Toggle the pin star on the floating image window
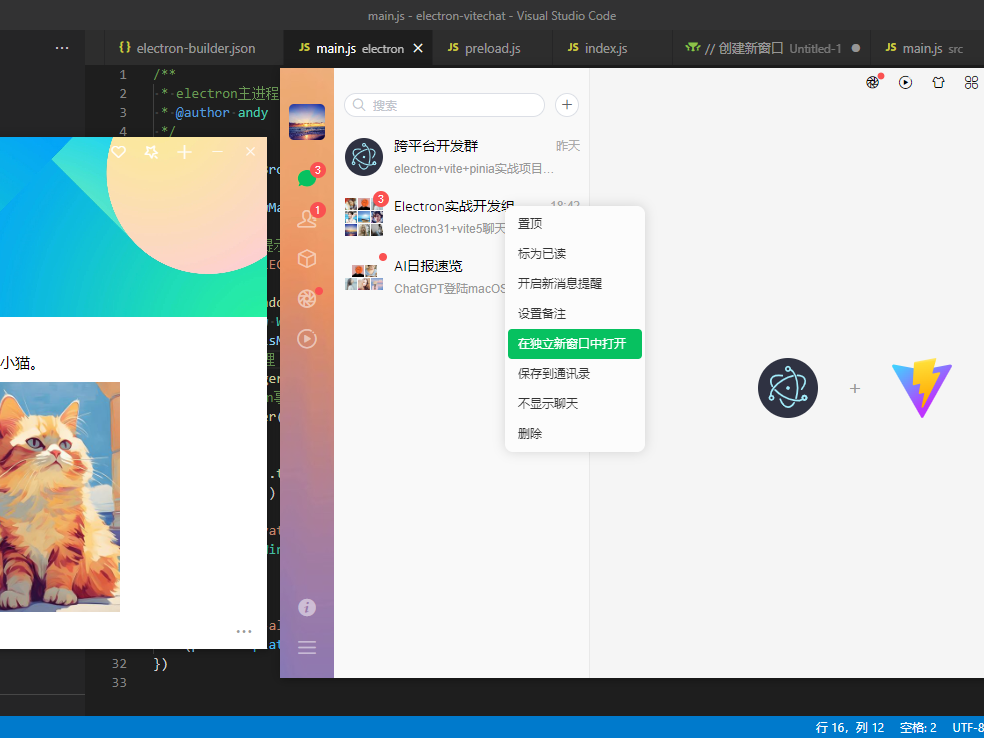 click(152, 151)
